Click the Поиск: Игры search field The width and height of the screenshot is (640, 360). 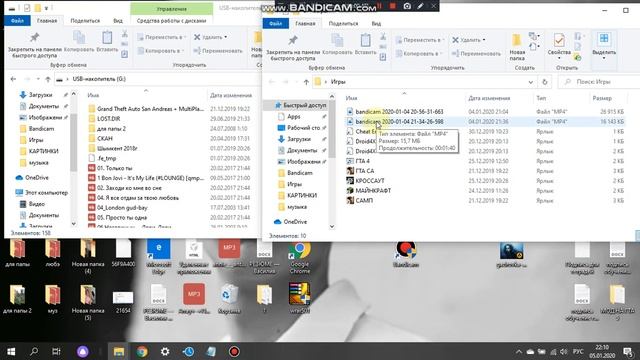(x=600, y=82)
